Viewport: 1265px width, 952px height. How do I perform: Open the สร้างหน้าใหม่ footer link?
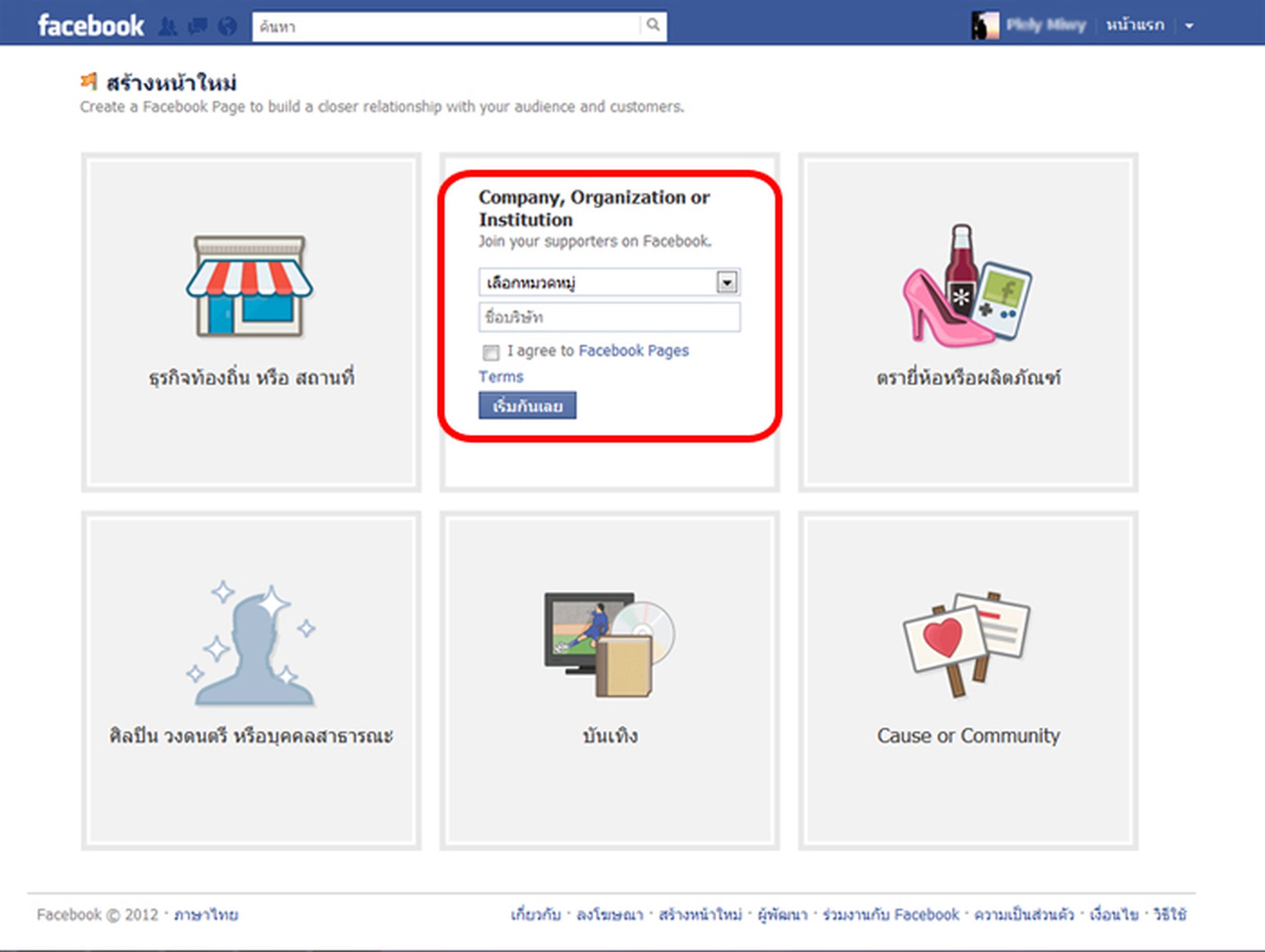pyautogui.click(x=700, y=915)
